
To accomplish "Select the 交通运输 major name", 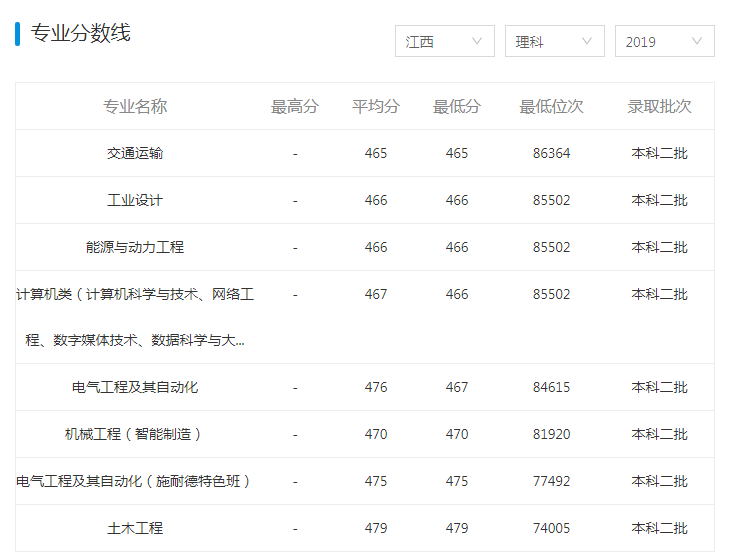I will point(135,153).
